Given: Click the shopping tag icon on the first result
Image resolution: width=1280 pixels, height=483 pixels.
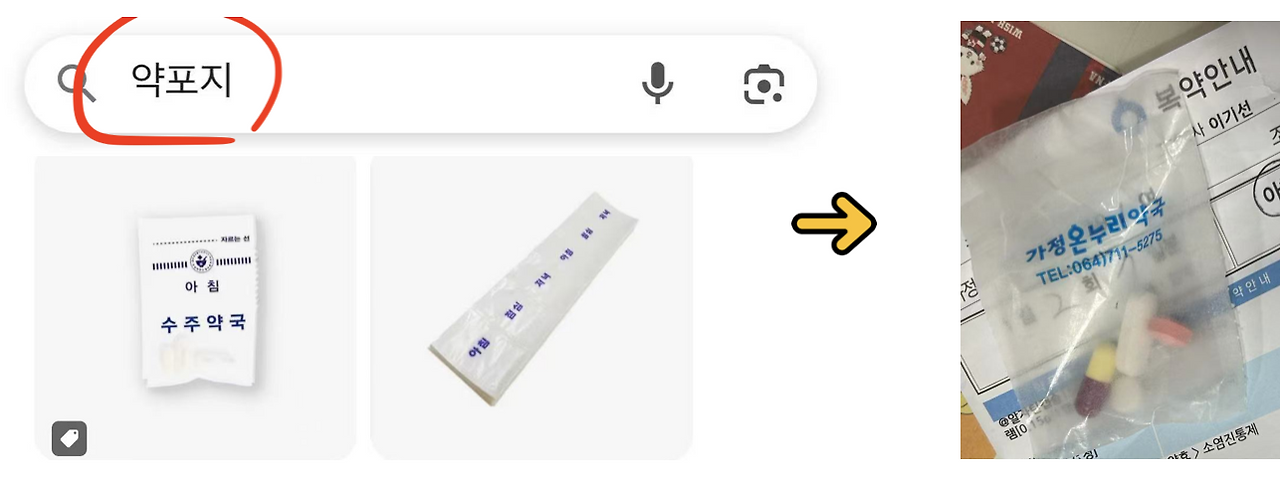Looking at the screenshot, I should [x=69, y=438].
